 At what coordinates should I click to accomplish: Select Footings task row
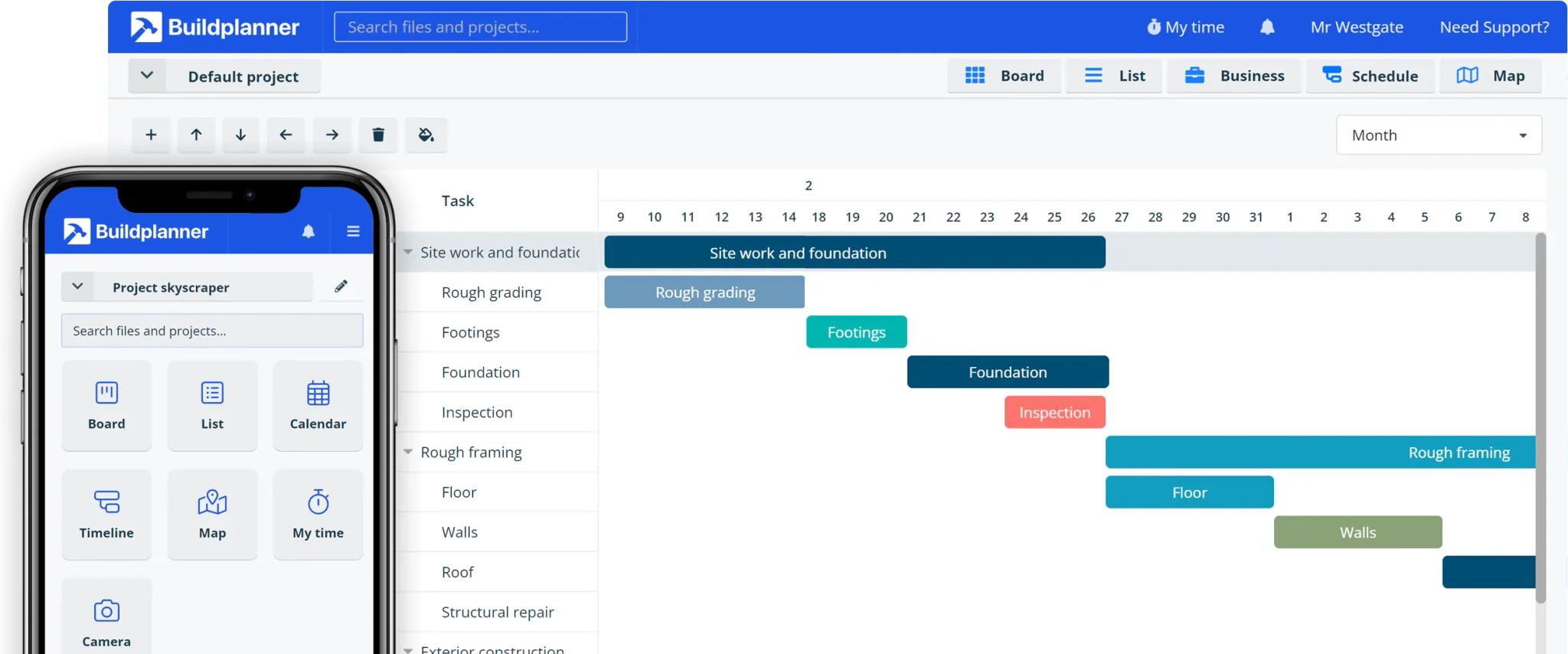click(498, 332)
